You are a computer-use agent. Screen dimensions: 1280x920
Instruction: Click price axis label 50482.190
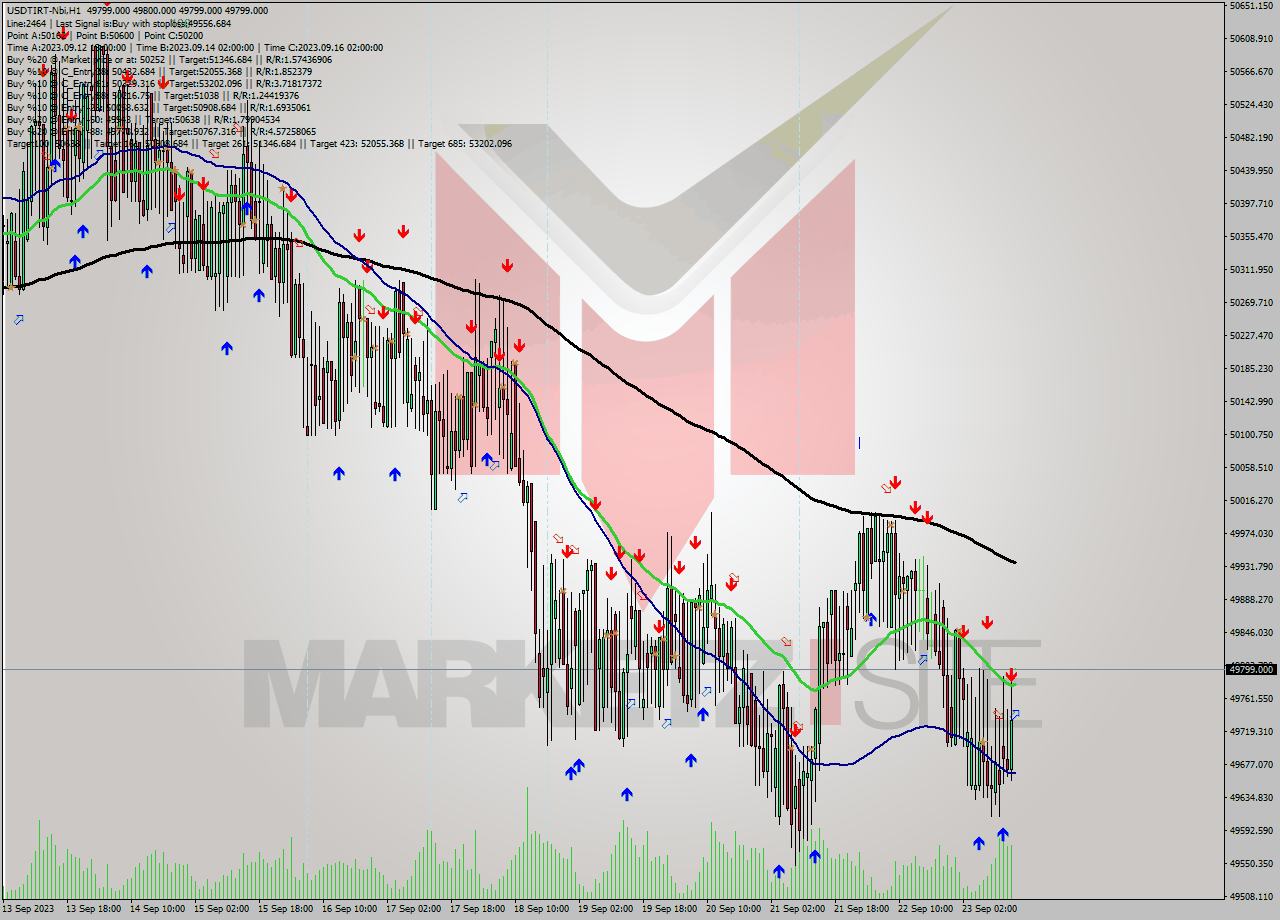(1252, 137)
